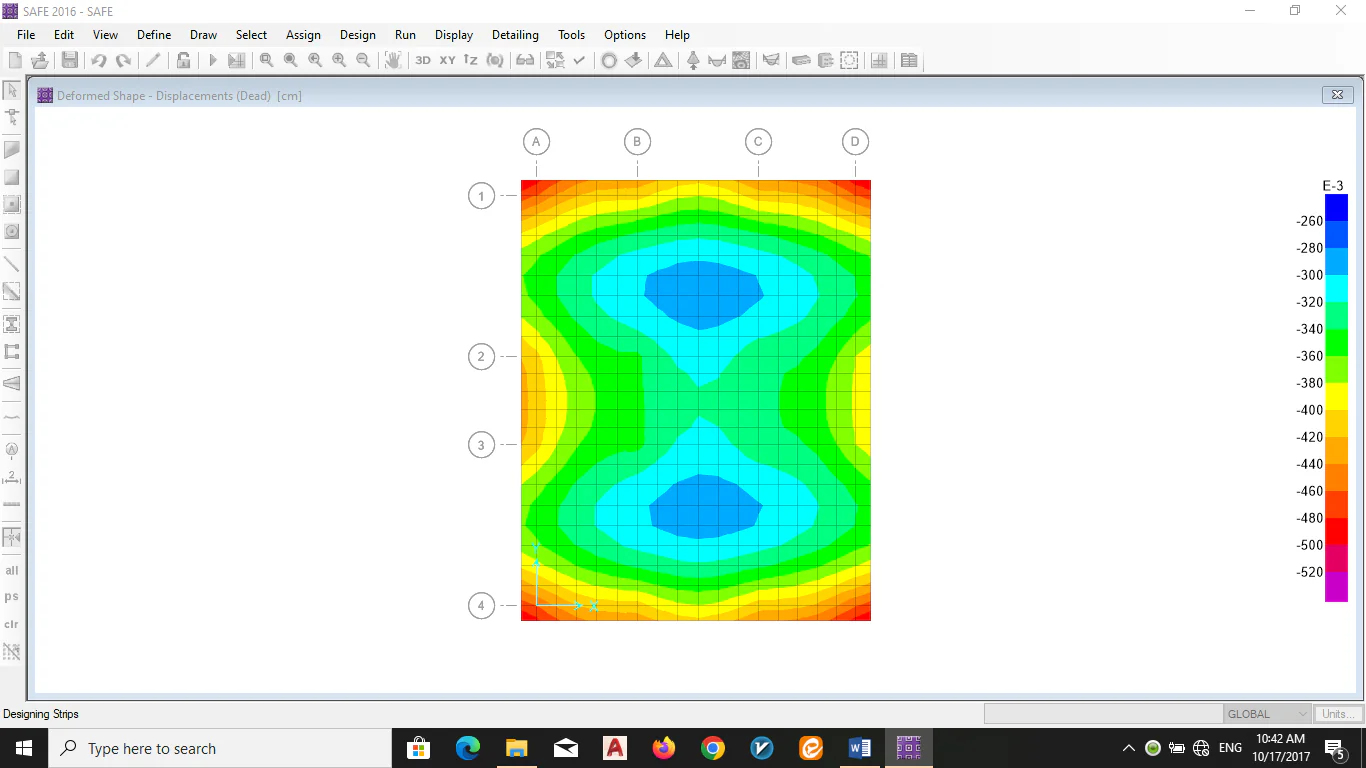Screen dimensions: 1366x768
Task: Click the Windows taskbar search box
Action: pos(220,748)
